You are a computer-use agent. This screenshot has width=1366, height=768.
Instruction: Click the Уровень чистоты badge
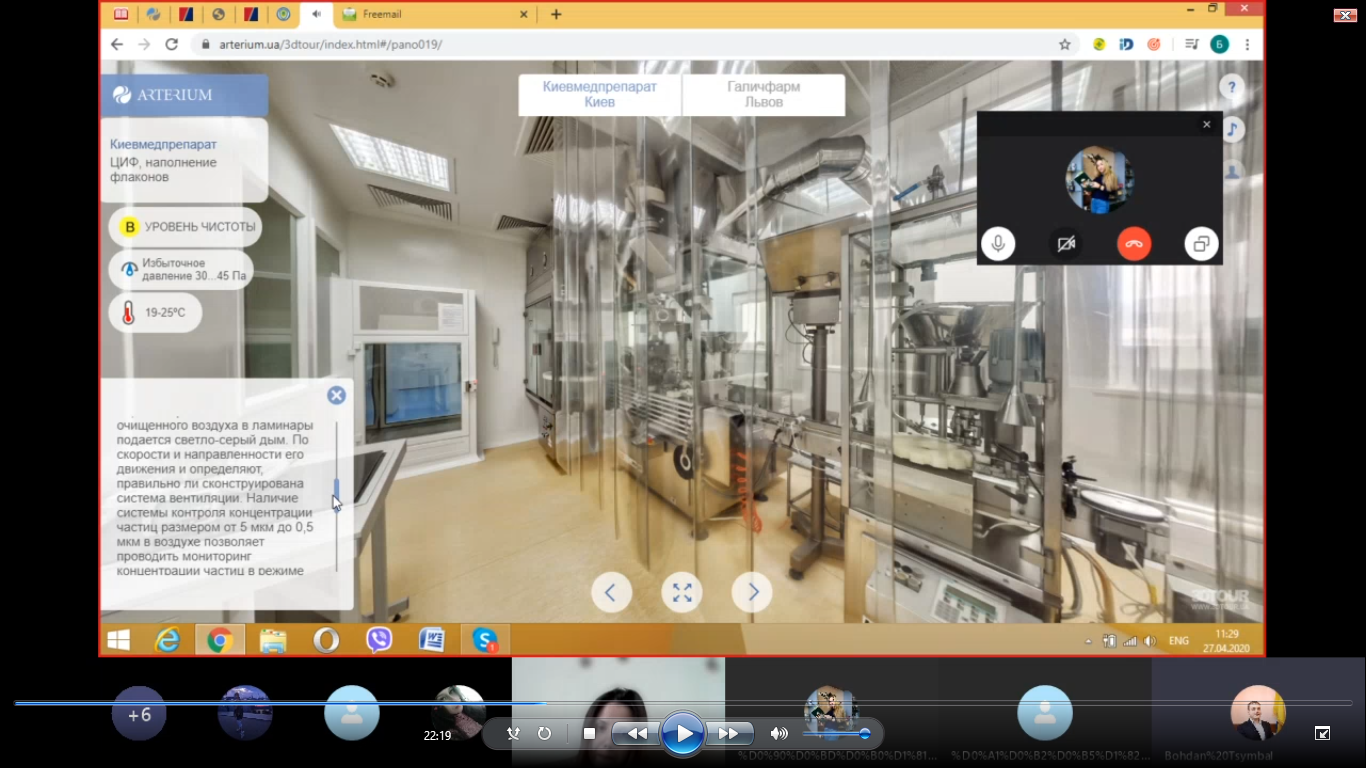pyautogui.click(x=186, y=227)
